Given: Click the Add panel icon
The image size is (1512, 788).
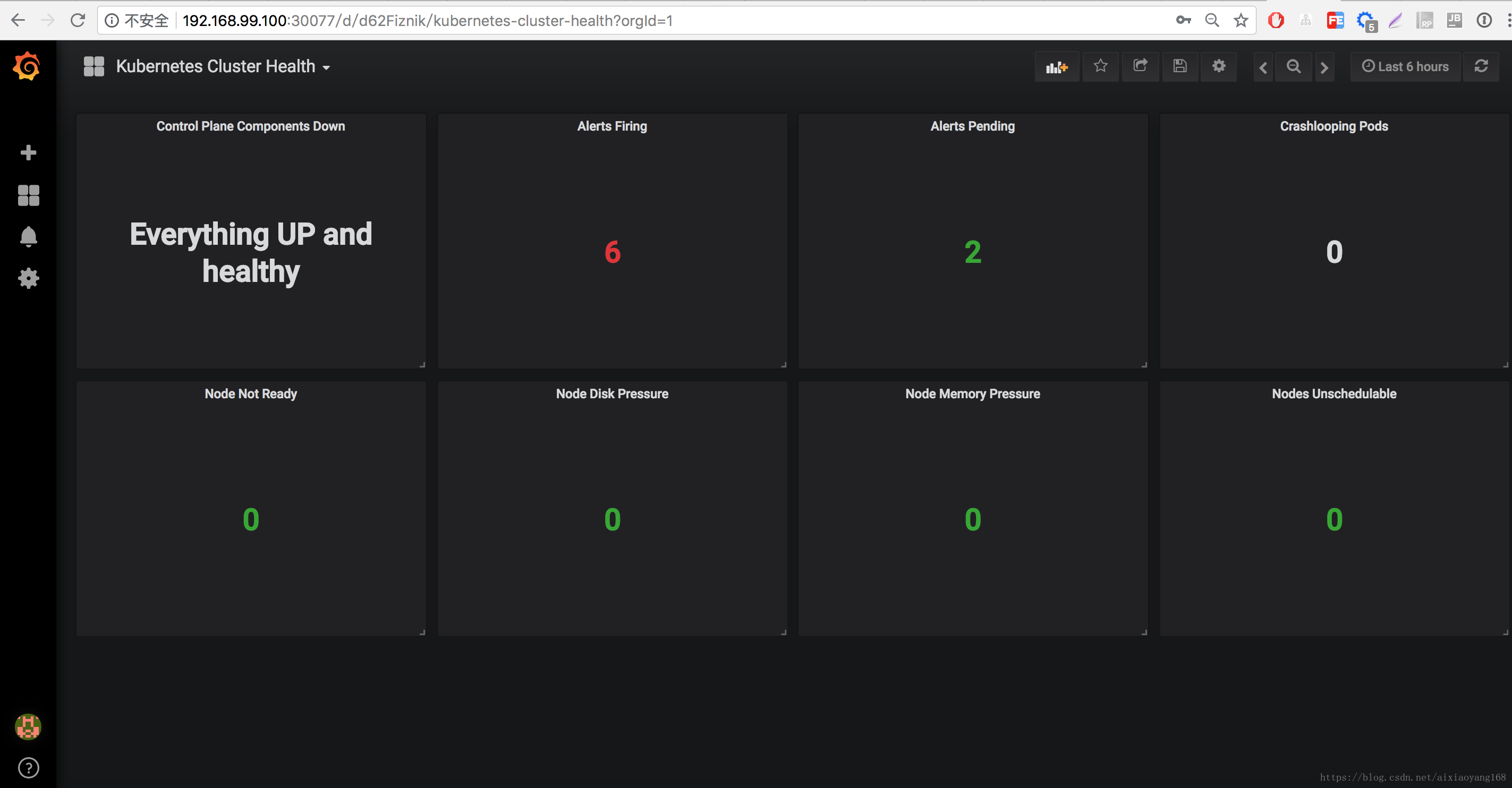Looking at the screenshot, I should tap(1057, 67).
